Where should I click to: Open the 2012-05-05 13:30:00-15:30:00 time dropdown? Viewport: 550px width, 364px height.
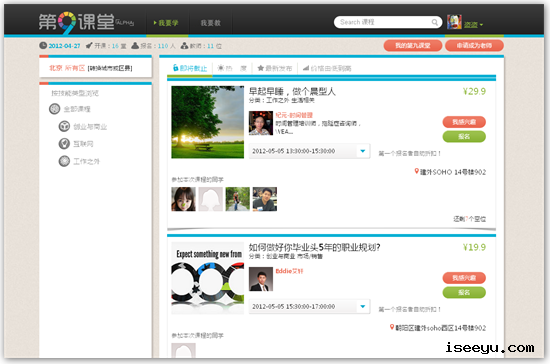(309, 151)
